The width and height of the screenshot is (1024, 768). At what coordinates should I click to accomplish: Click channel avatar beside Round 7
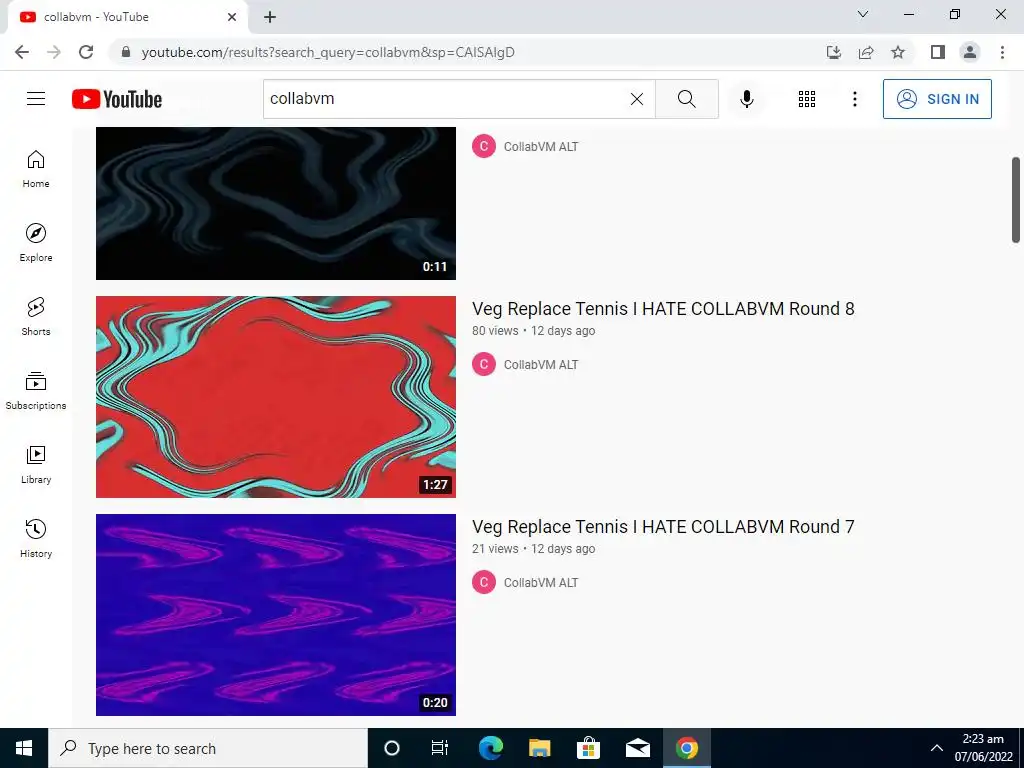[484, 583]
